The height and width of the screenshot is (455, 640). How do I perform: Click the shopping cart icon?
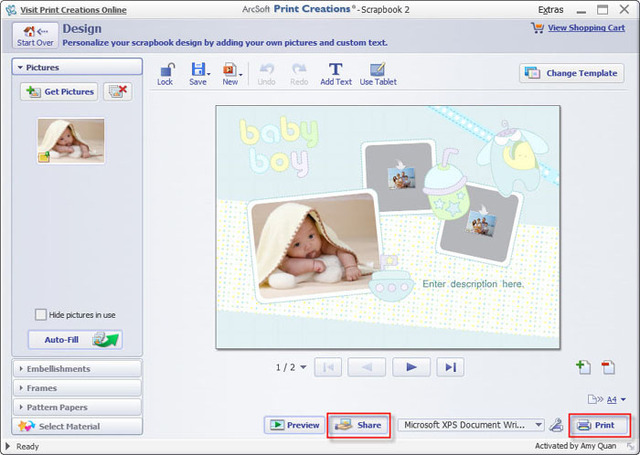537,27
